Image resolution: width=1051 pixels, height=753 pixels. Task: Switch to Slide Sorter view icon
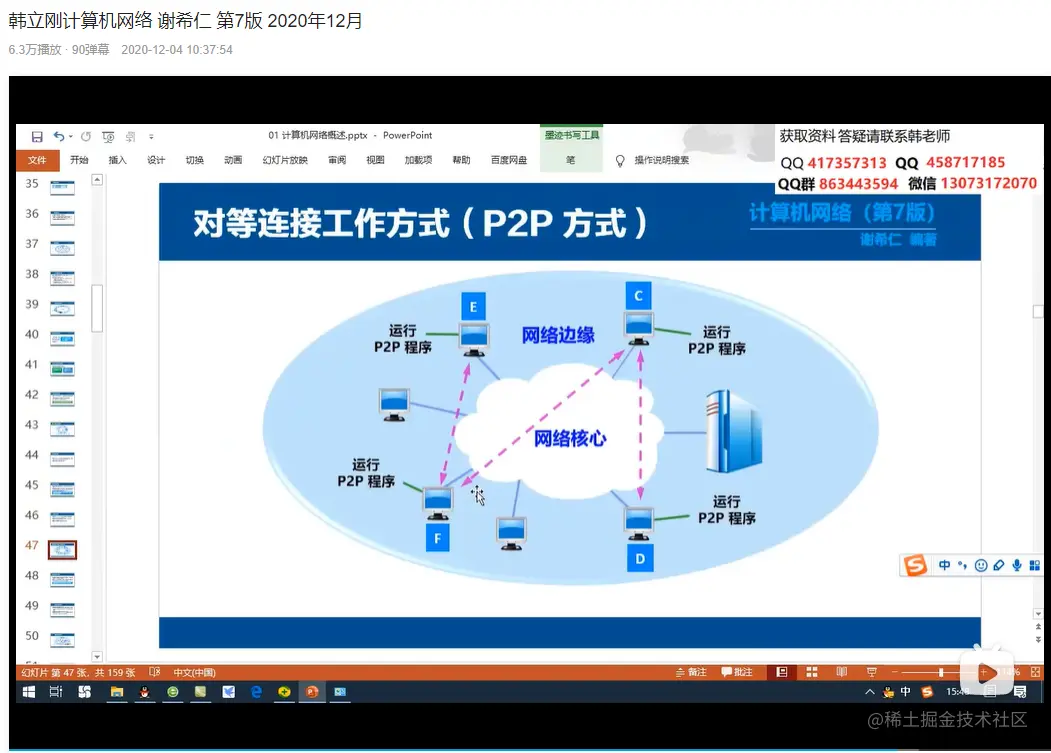(x=812, y=672)
